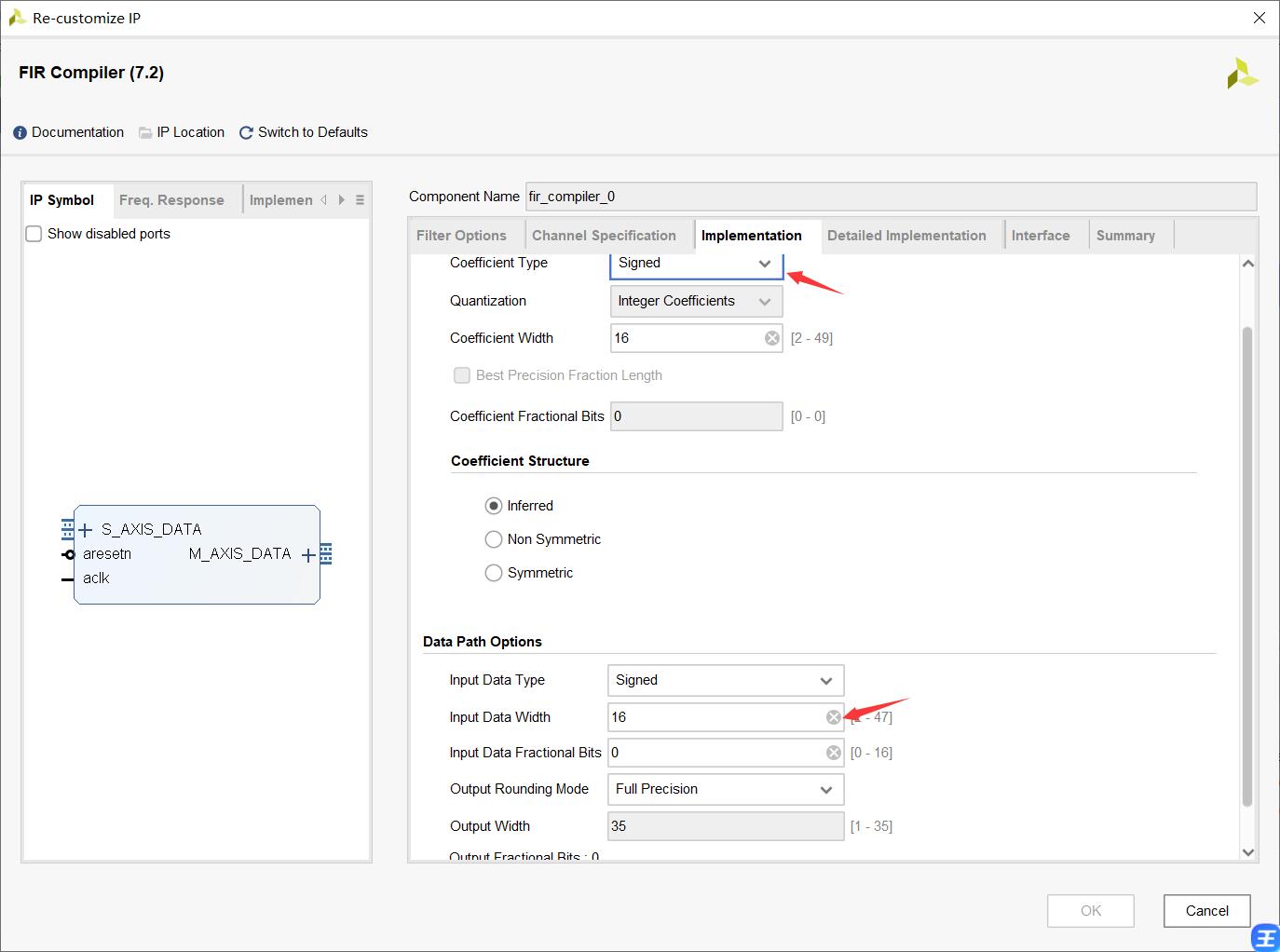Open the Documentation link

click(x=77, y=132)
